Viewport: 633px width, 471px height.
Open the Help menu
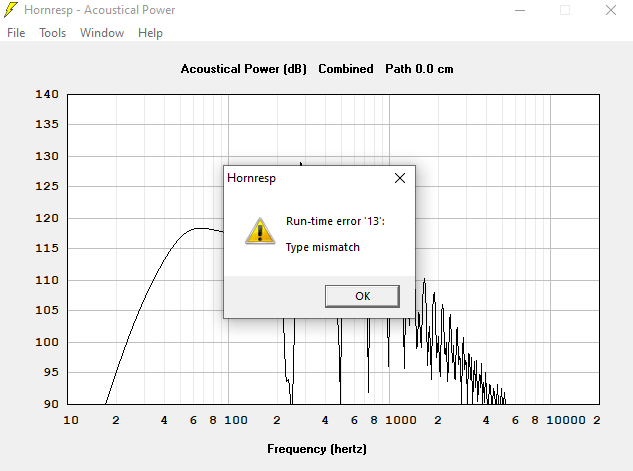click(150, 33)
